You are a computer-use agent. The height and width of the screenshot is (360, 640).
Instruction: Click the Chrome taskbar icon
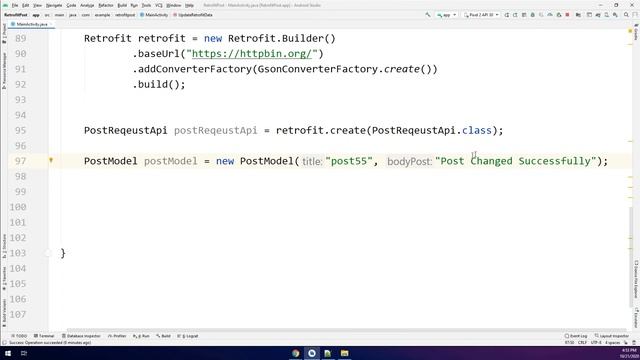click(x=296, y=353)
